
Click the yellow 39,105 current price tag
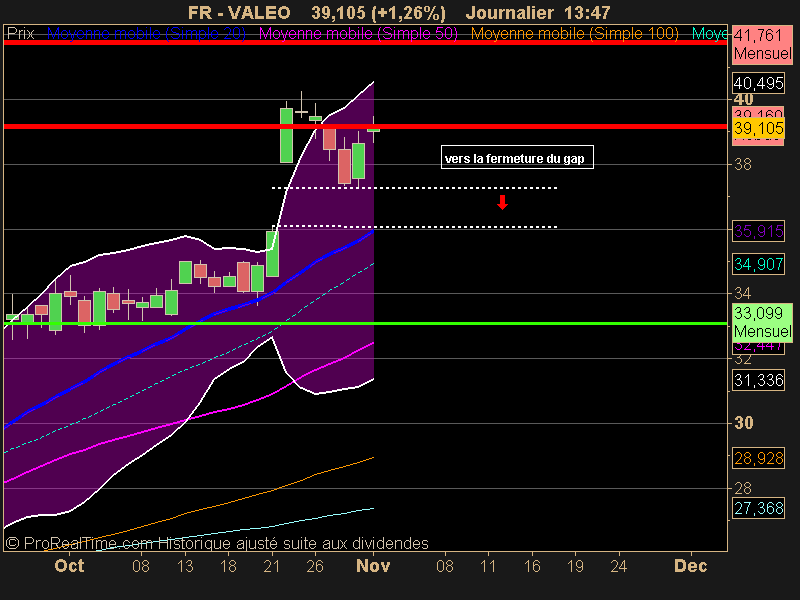point(758,128)
